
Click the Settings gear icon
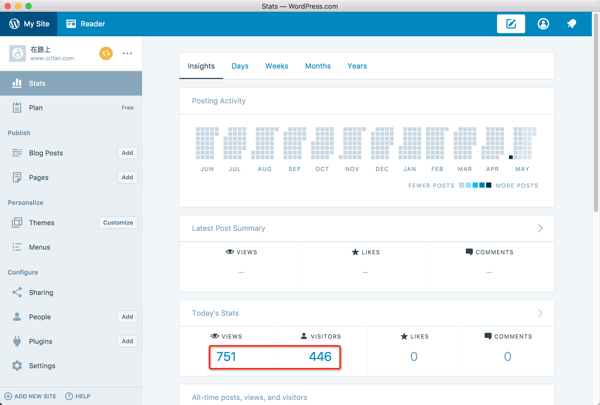17,366
